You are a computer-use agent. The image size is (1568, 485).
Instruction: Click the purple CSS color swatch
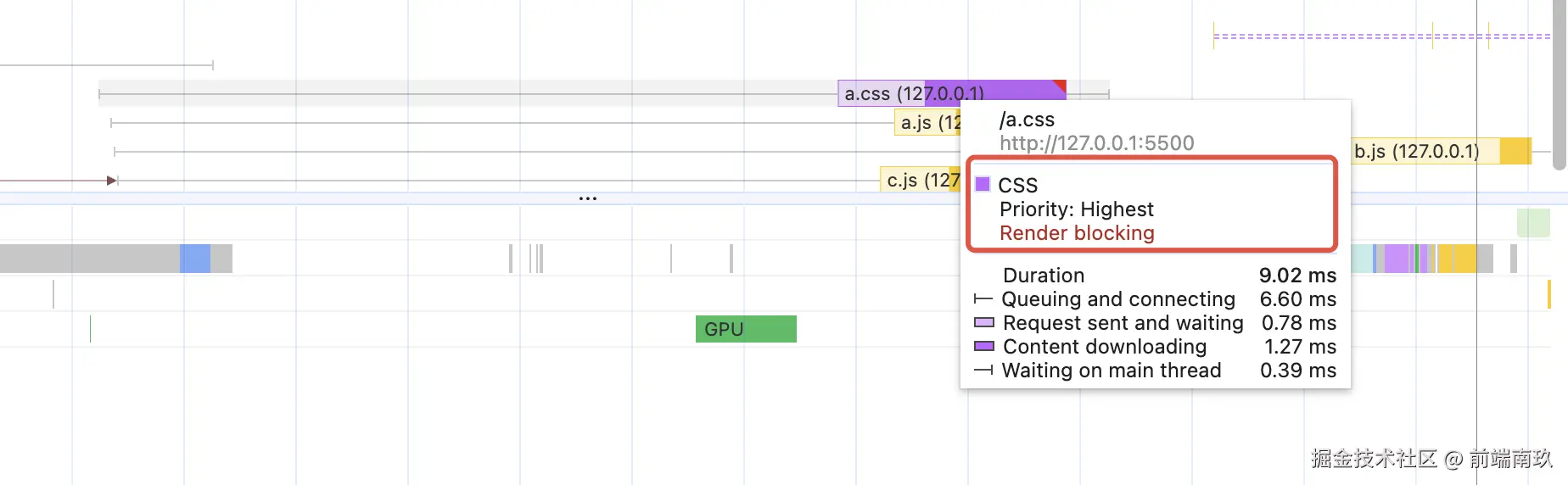(x=983, y=184)
